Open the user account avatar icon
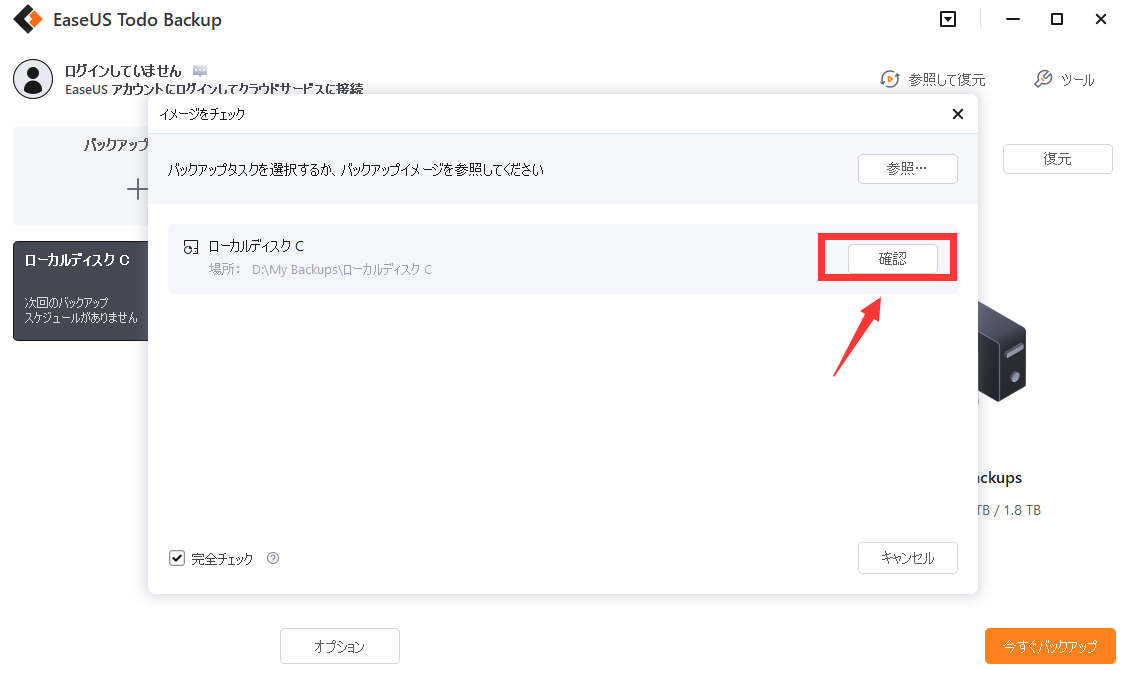 [x=33, y=79]
